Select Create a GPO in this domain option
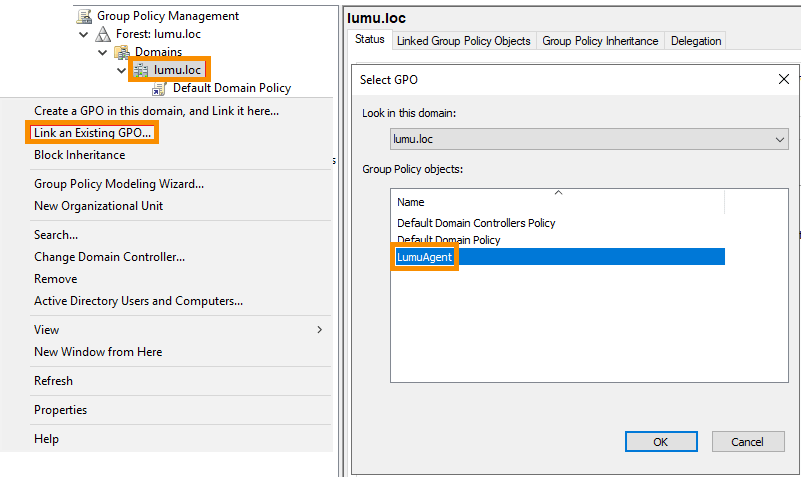The image size is (805, 478). (x=157, y=111)
